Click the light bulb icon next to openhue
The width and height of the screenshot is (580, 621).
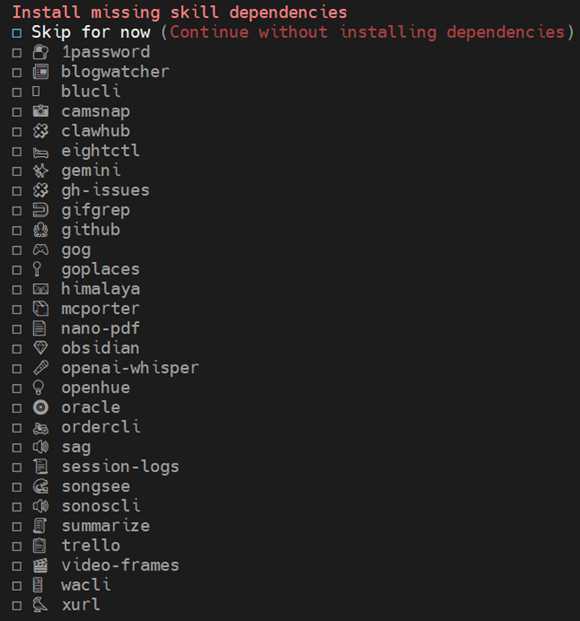click(38, 388)
